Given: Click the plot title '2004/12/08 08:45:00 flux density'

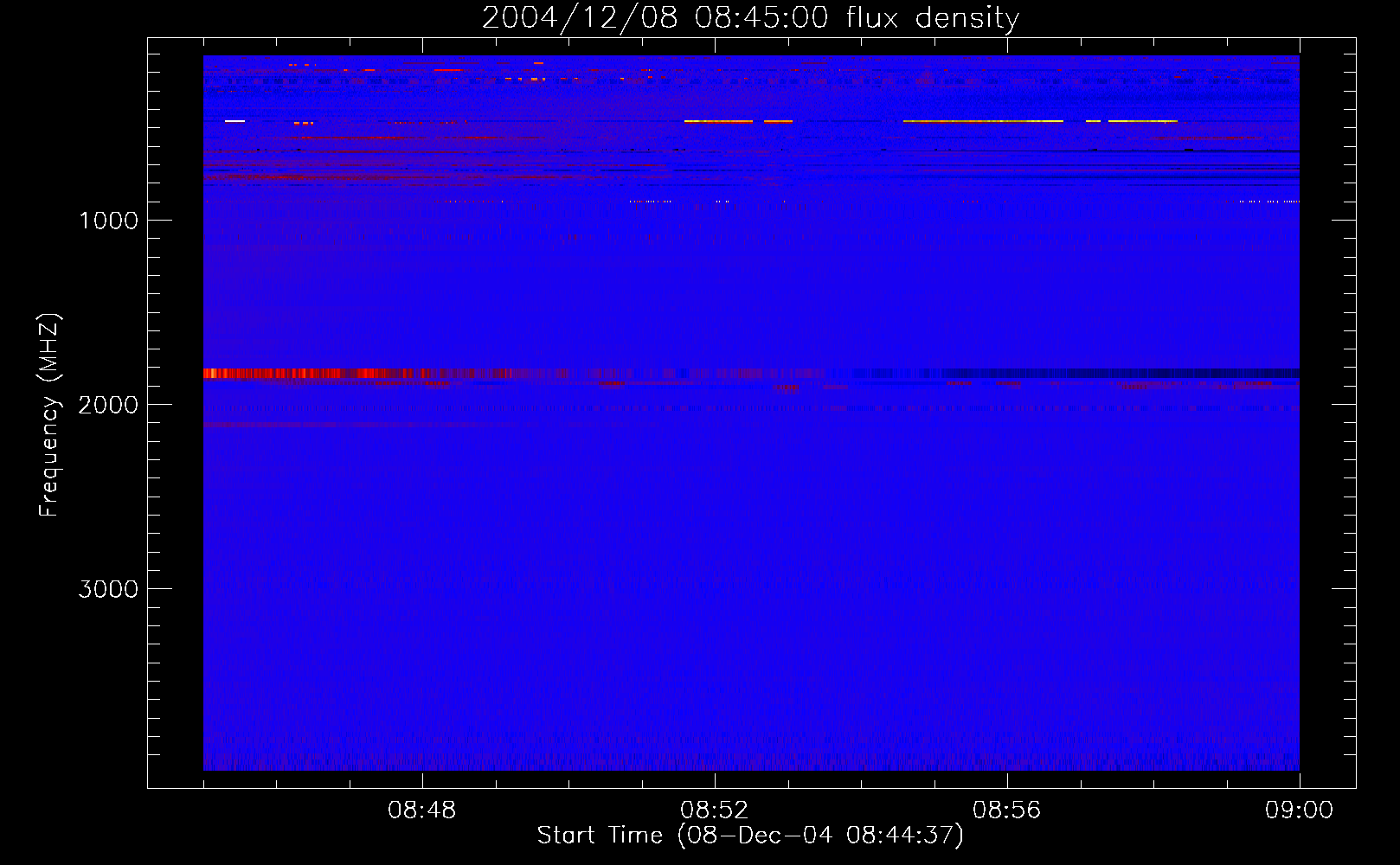Looking at the screenshot, I should pos(750,17).
